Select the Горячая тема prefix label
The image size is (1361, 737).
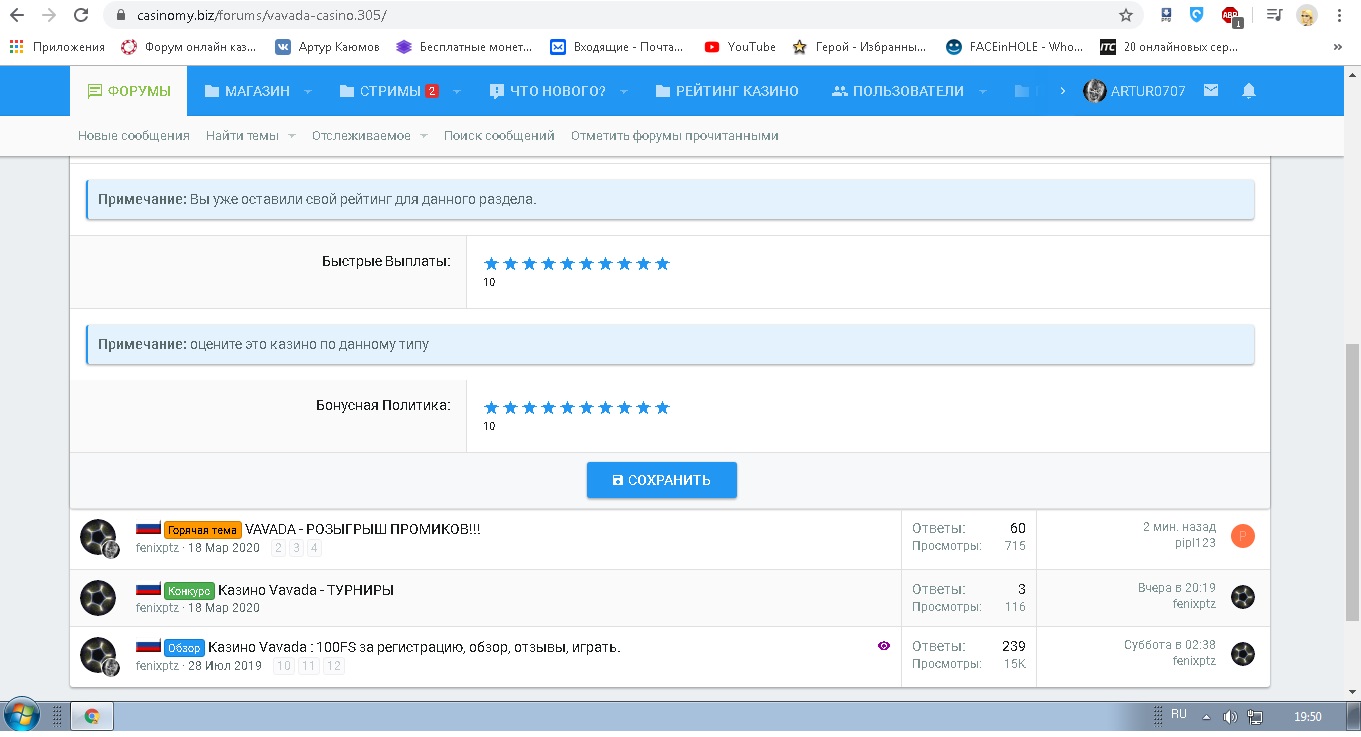202,530
